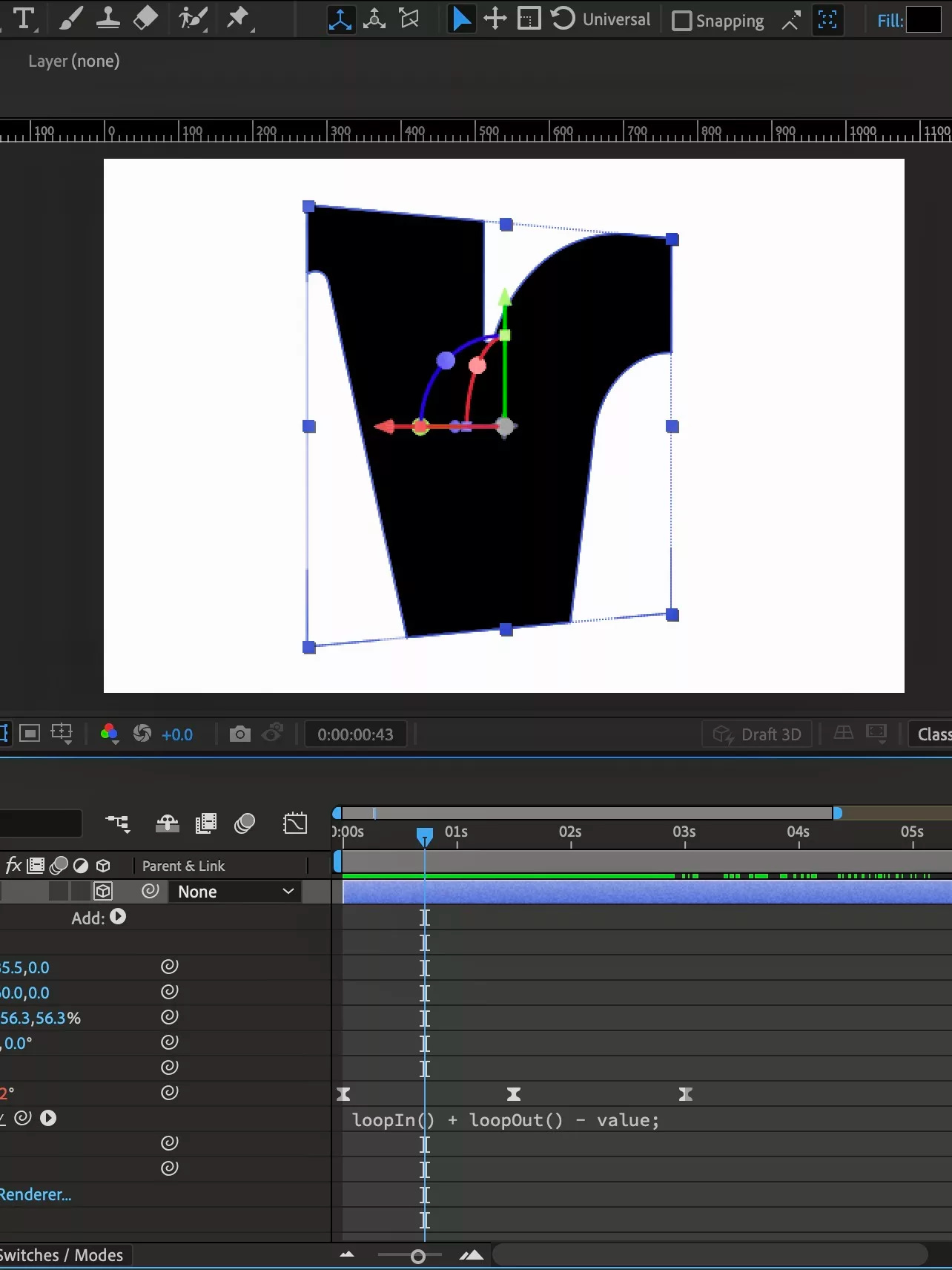Open the None parent dropdown
Screen dimensions: 952x1270
[235, 891]
